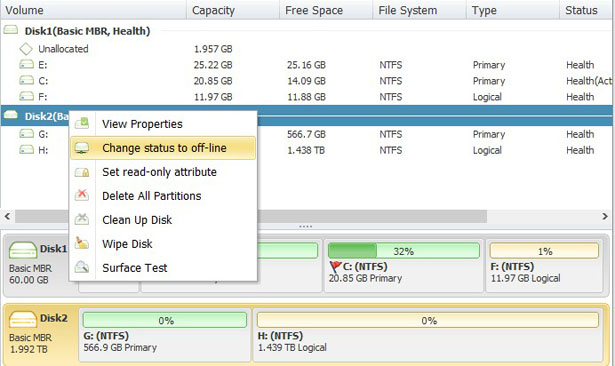Click the Surface Test magnifier icon
Screen dimensions: 615x366
pyautogui.click(x=82, y=267)
